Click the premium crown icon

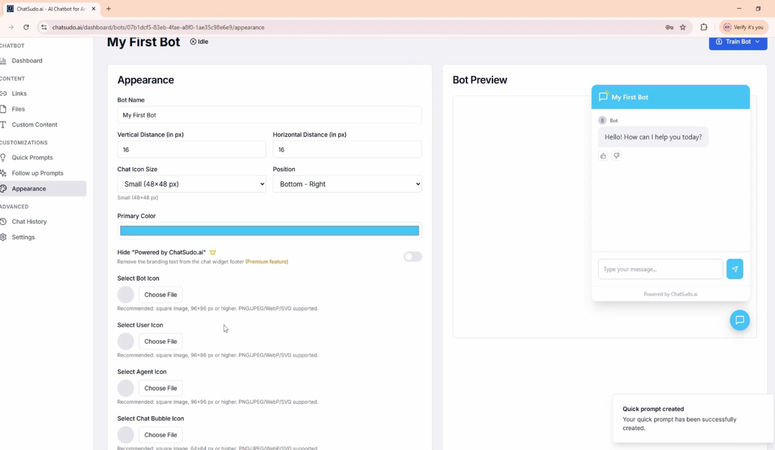(x=213, y=253)
